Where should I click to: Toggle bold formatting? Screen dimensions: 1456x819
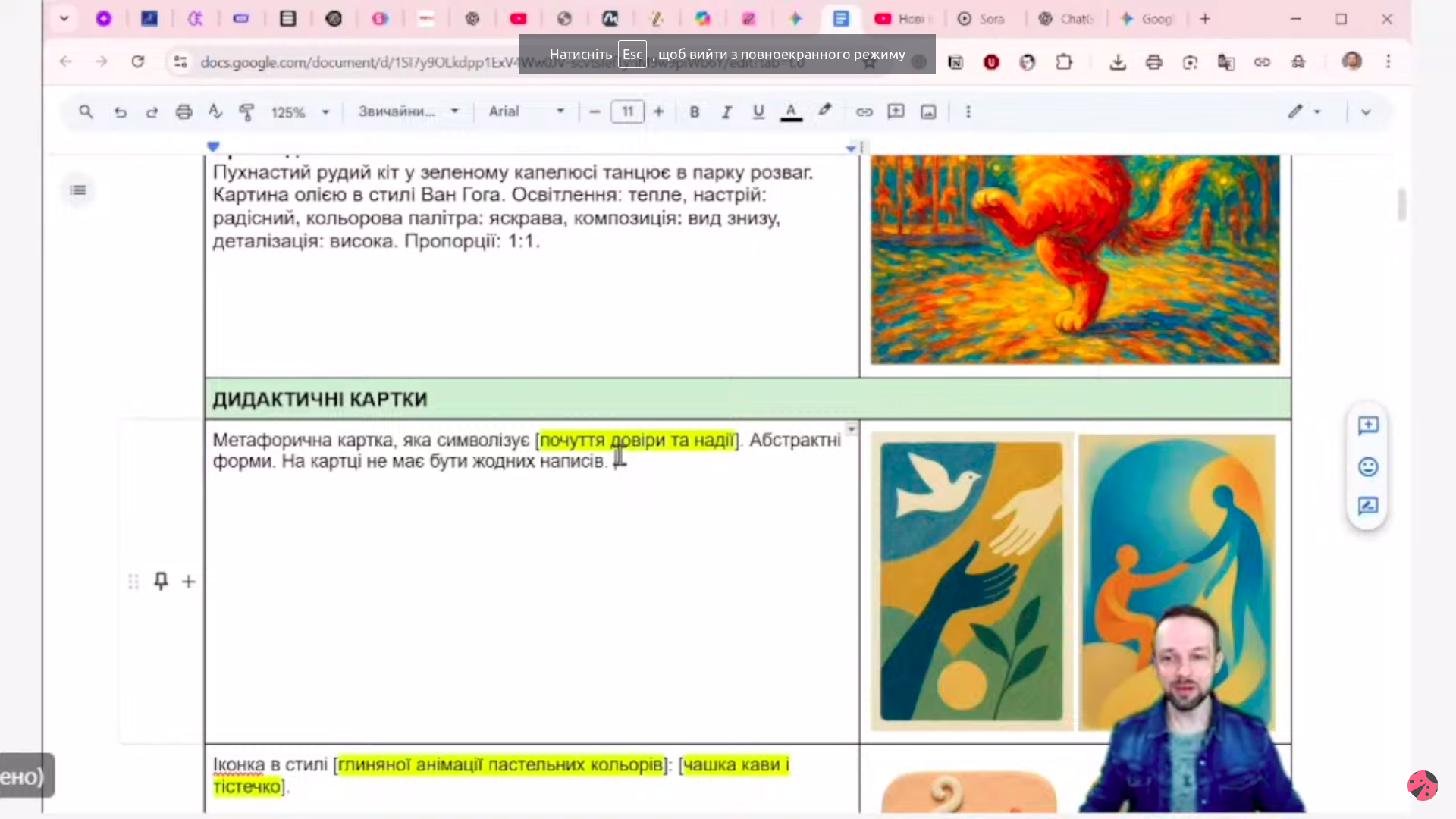point(694,112)
